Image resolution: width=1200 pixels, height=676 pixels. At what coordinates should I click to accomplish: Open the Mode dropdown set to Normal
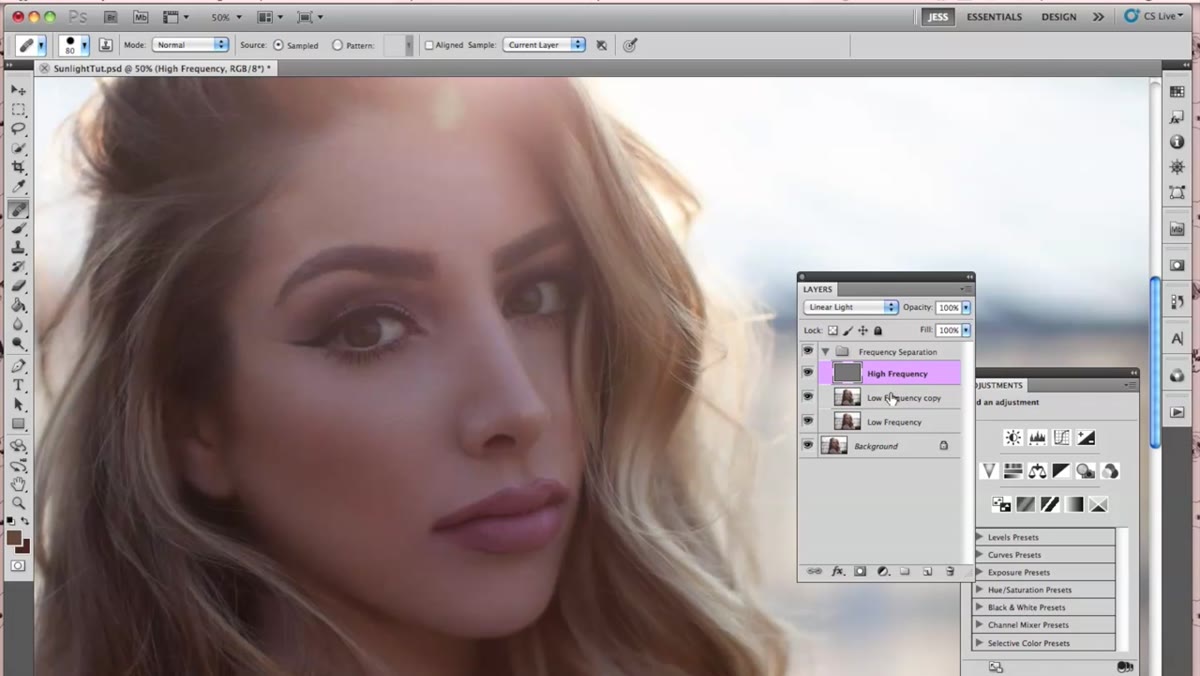click(x=190, y=45)
